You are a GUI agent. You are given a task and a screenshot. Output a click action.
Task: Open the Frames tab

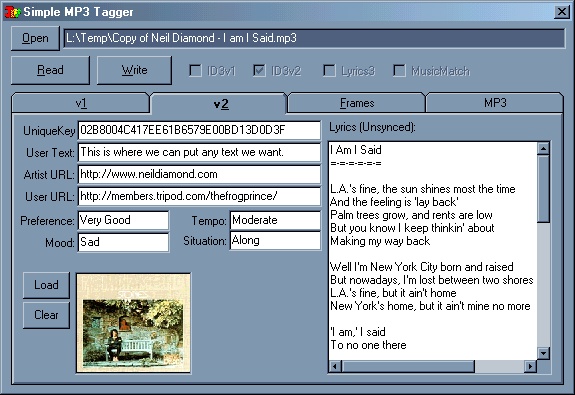[x=356, y=103]
